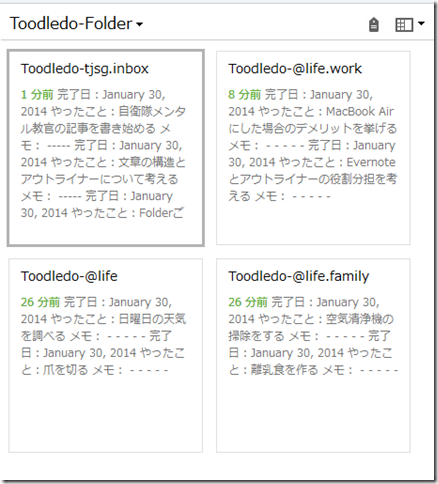Select the Toodledo-@life note title
This screenshot has height=484, width=438.
point(69,276)
